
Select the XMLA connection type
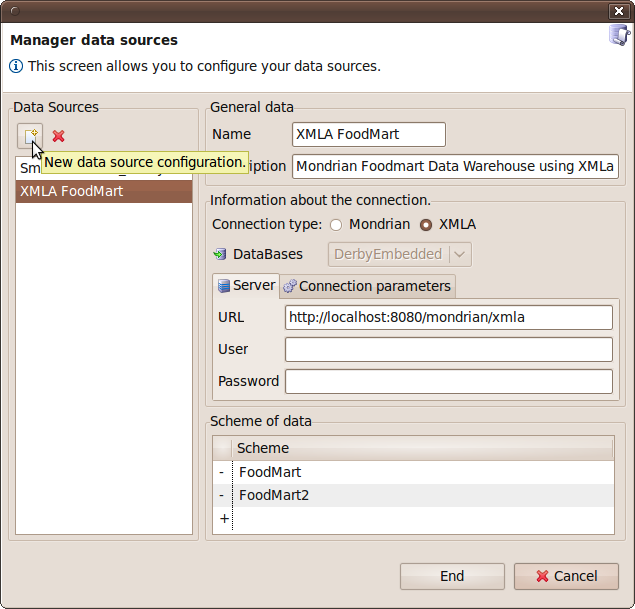[426, 225]
